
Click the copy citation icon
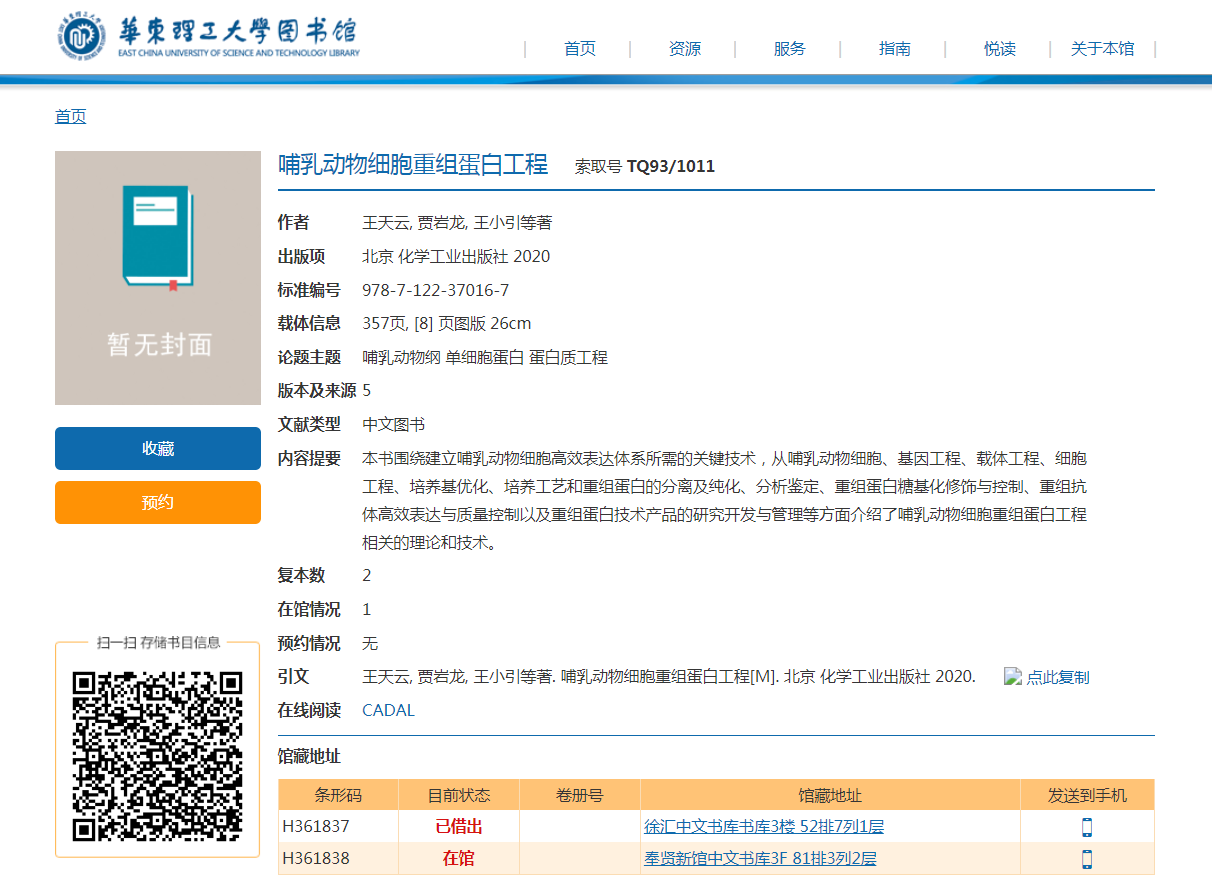[x=1013, y=676]
